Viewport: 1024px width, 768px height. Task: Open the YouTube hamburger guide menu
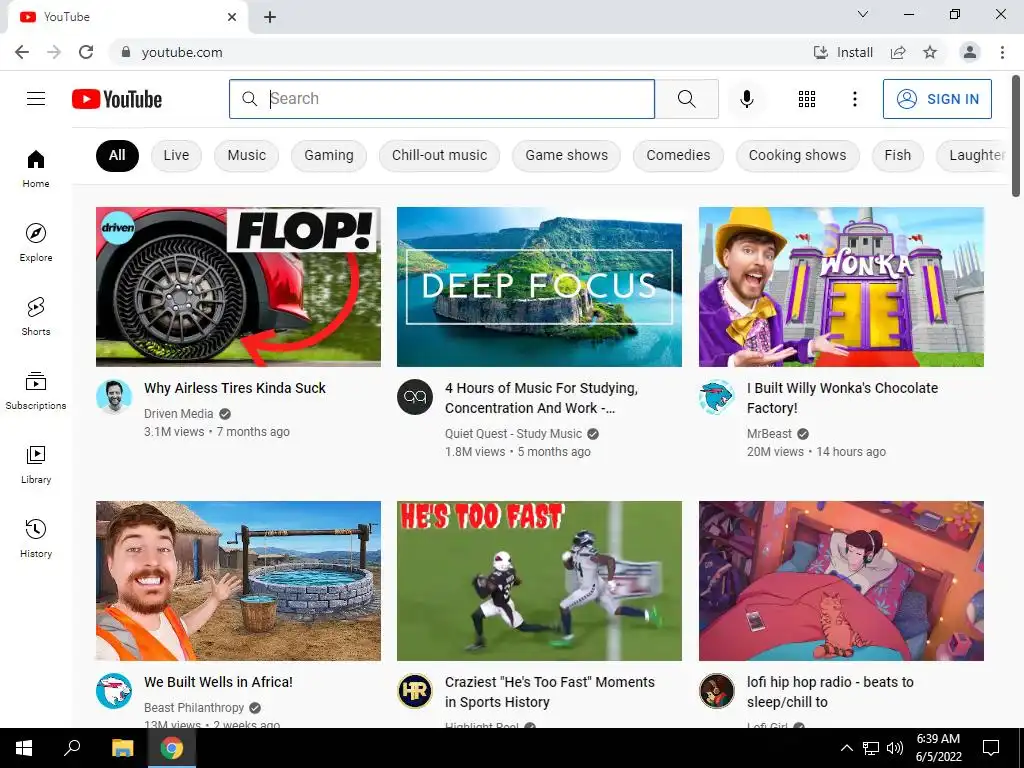tap(36, 99)
